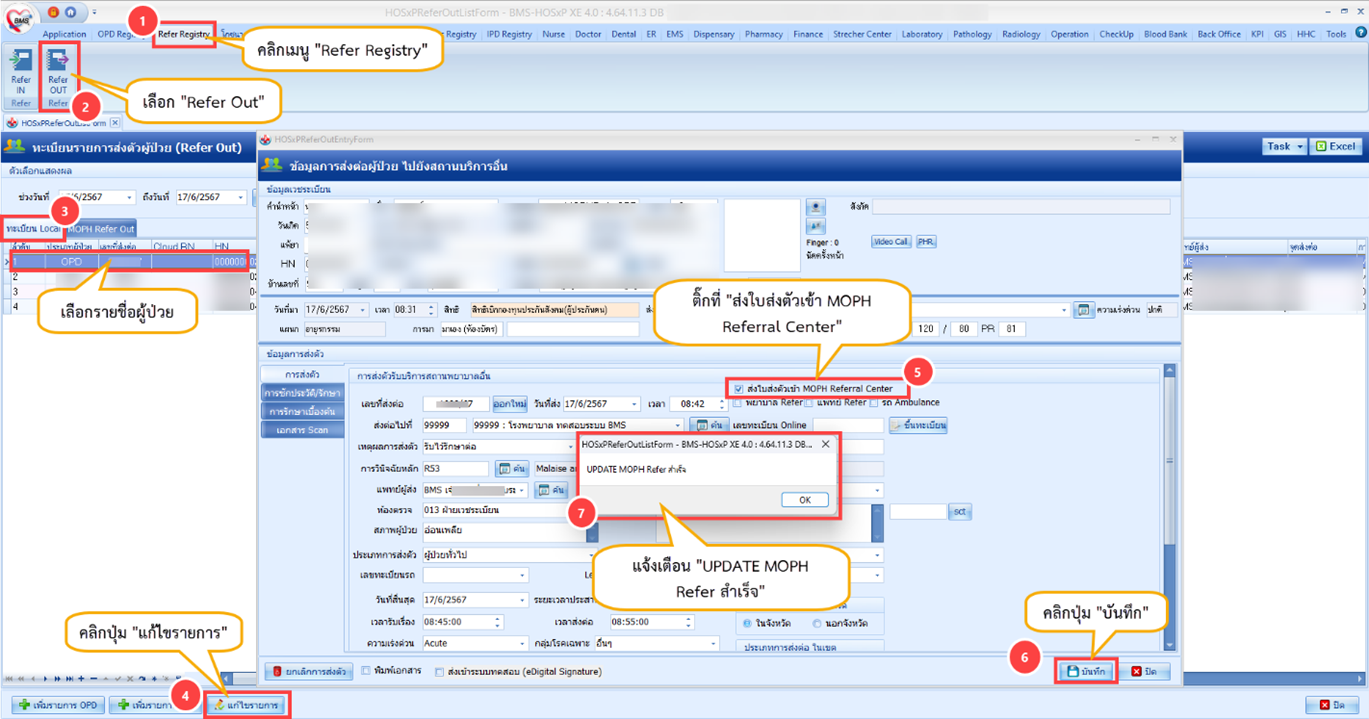This screenshot has width=1369, height=719.
Task: Click the patient photo capture icon
Action: 816,207
